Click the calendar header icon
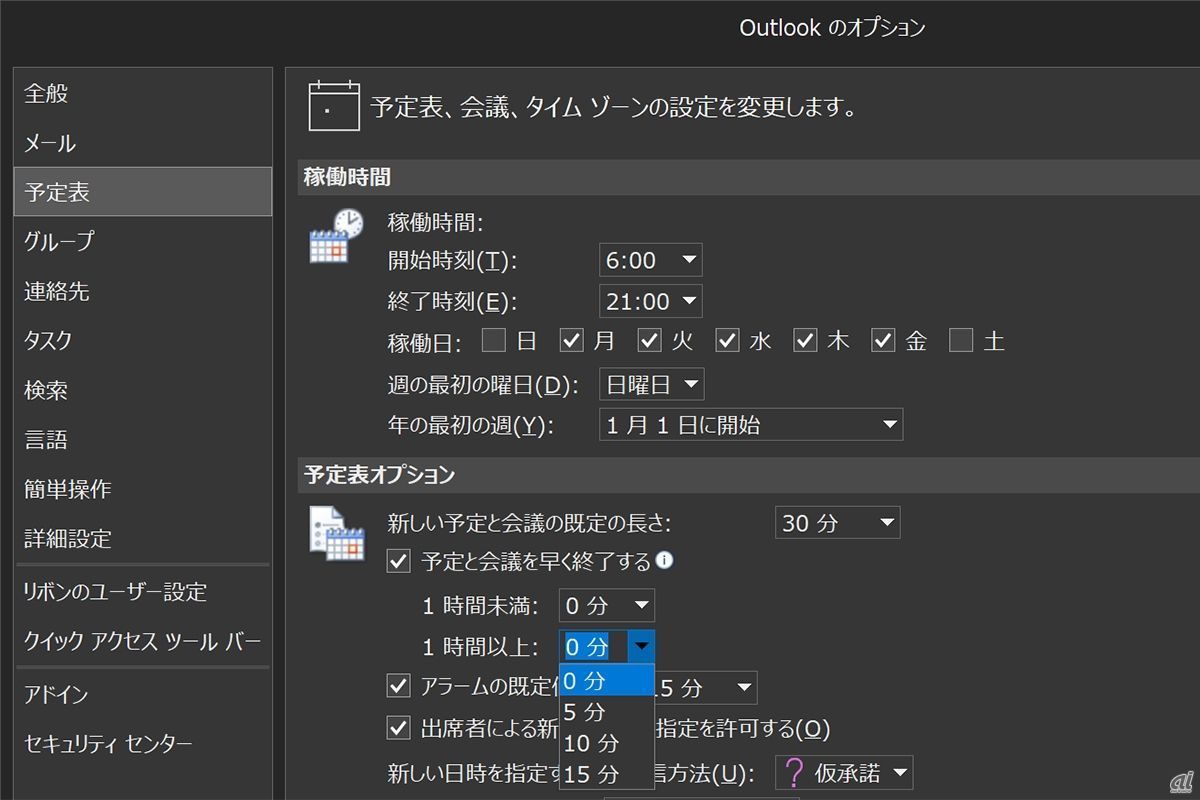Screen dimensions: 1200x800 click(334, 106)
